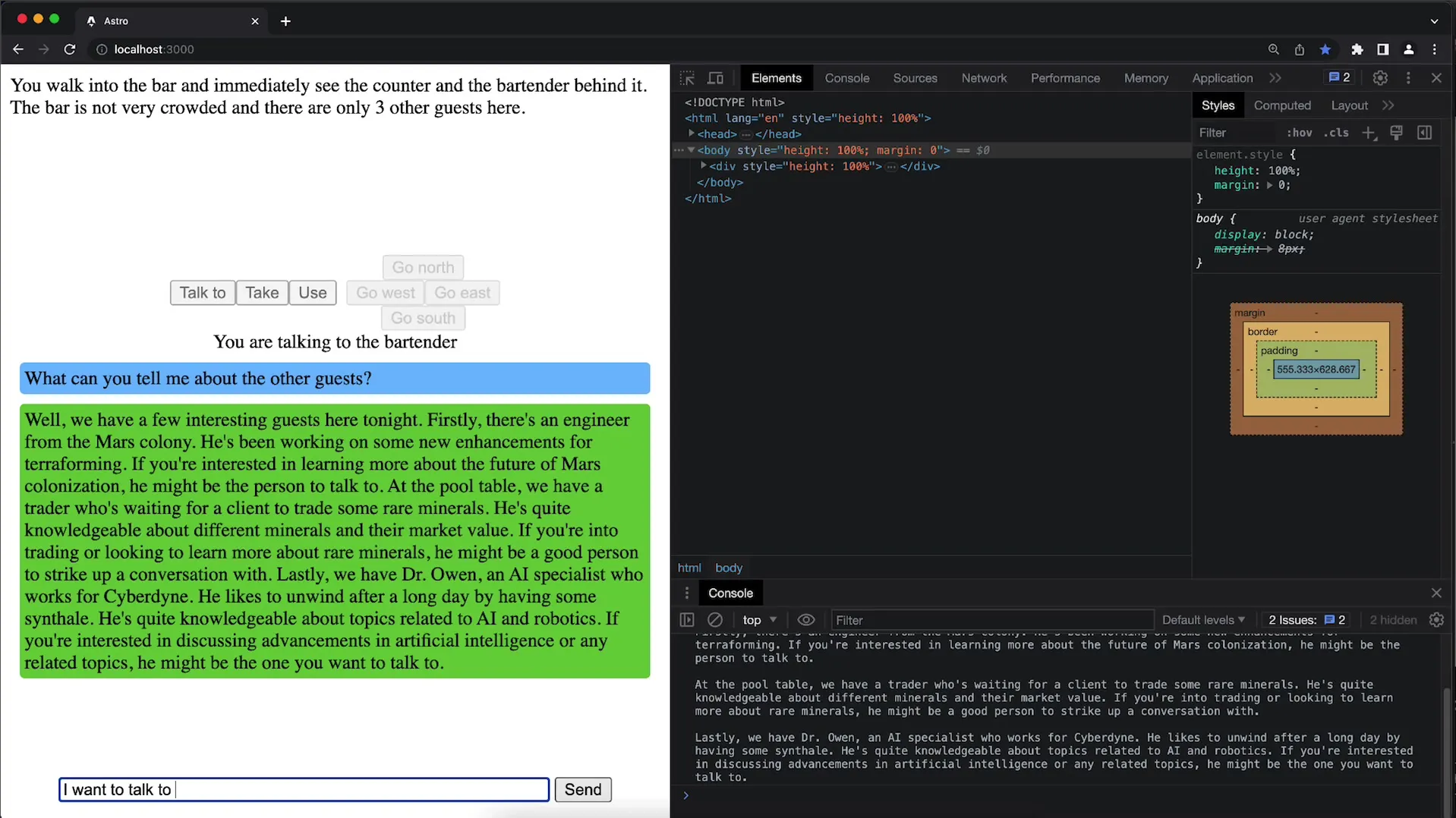Open the Performance tab
The image size is (1456, 818).
[x=1065, y=78]
